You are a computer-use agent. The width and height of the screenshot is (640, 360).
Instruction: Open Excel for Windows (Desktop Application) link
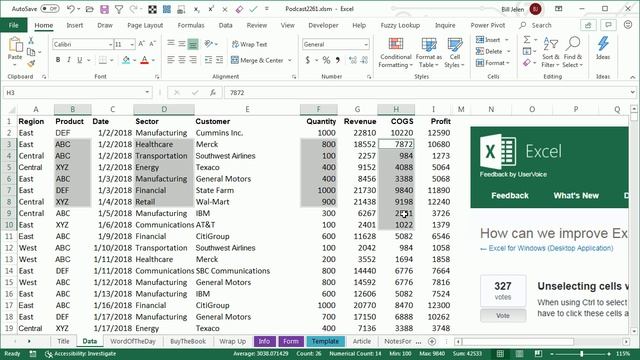551,248
